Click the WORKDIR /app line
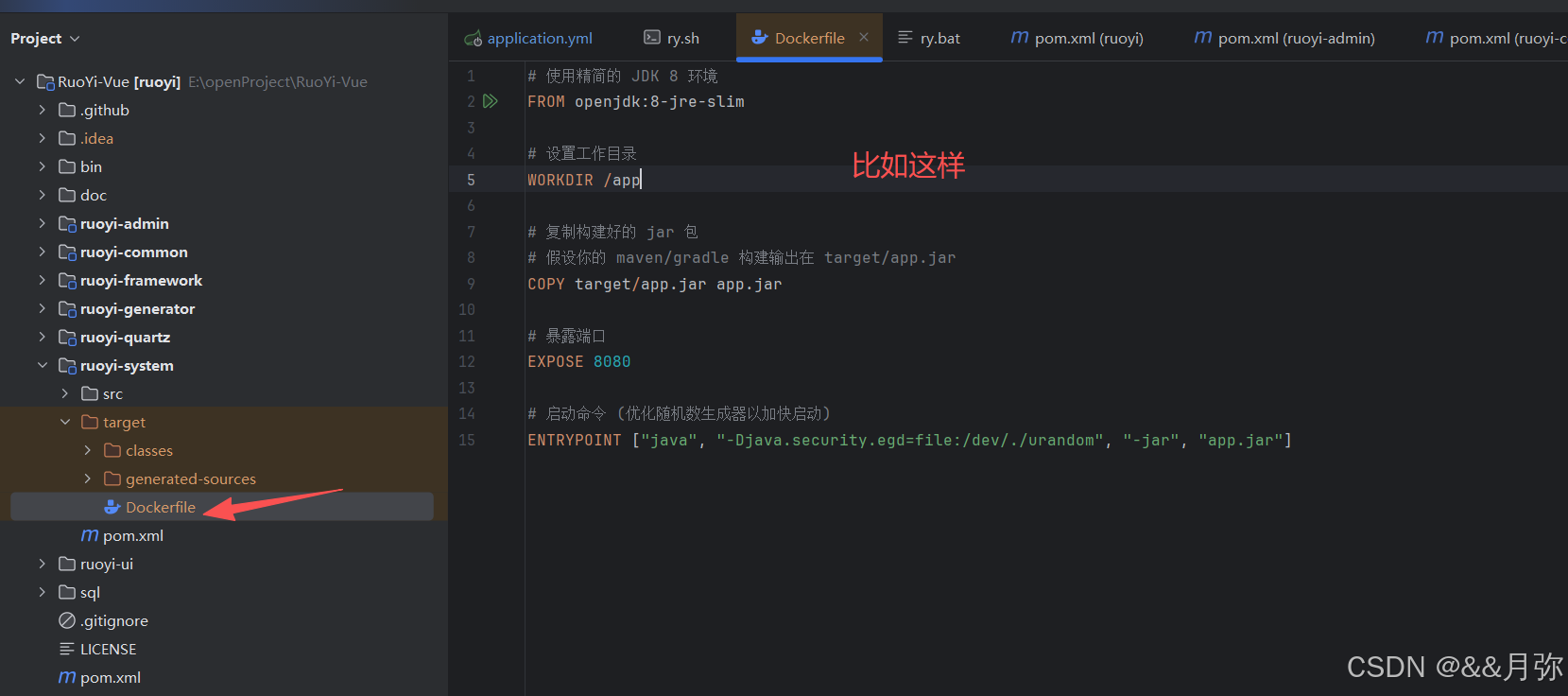This screenshot has width=1568, height=696. (584, 180)
